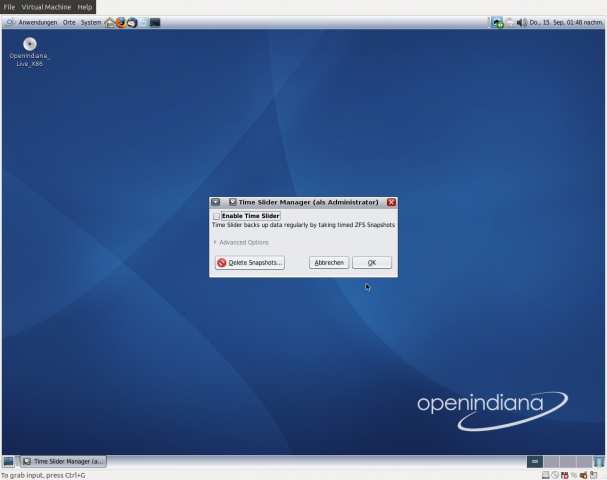
Task: Click the Show Desktop button in bottom panel
Action: (8, 461)
